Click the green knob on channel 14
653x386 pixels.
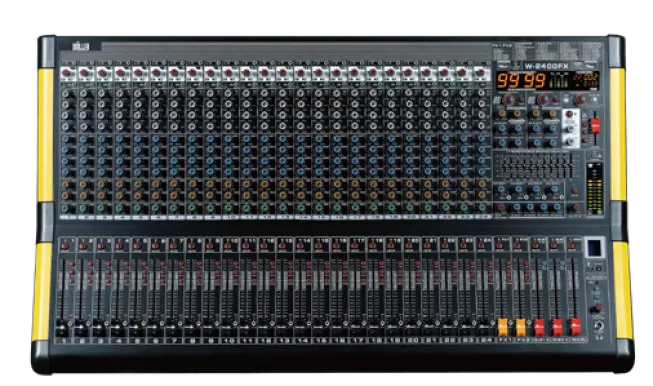click(300, 208)
